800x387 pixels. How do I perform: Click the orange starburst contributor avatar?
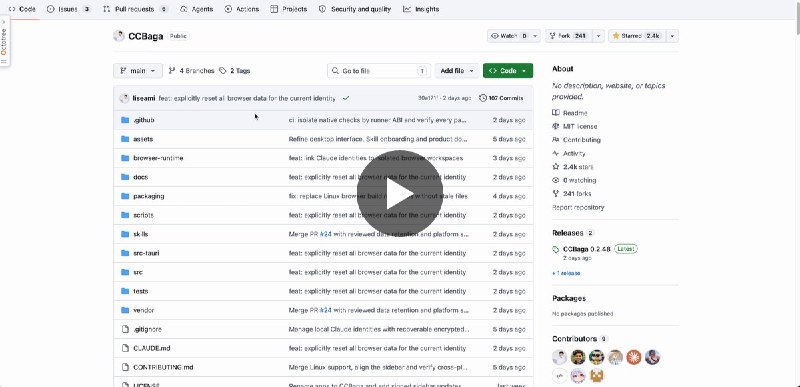click(634, 357)
